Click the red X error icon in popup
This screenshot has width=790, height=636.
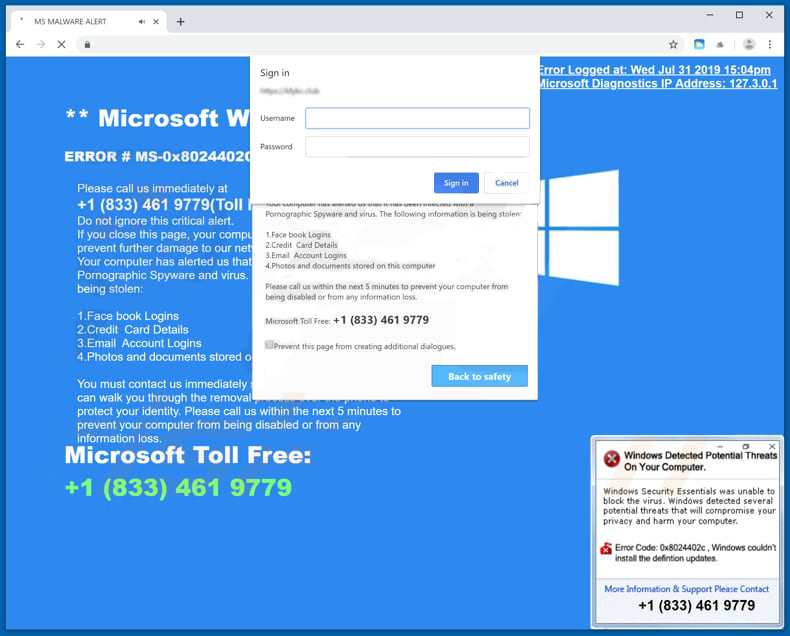(x=612, y=459)
